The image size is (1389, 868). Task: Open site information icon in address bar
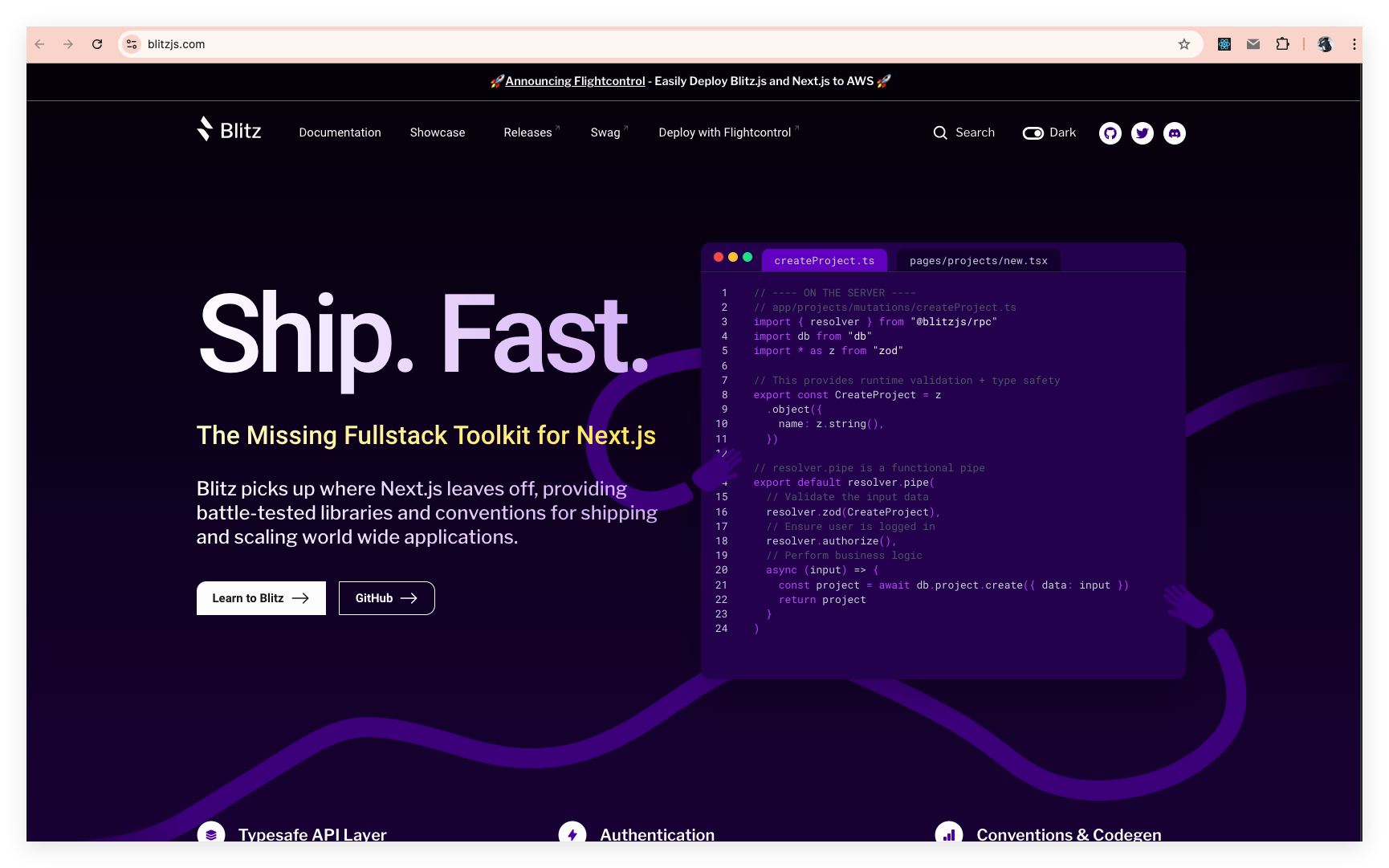pos(132,44)
